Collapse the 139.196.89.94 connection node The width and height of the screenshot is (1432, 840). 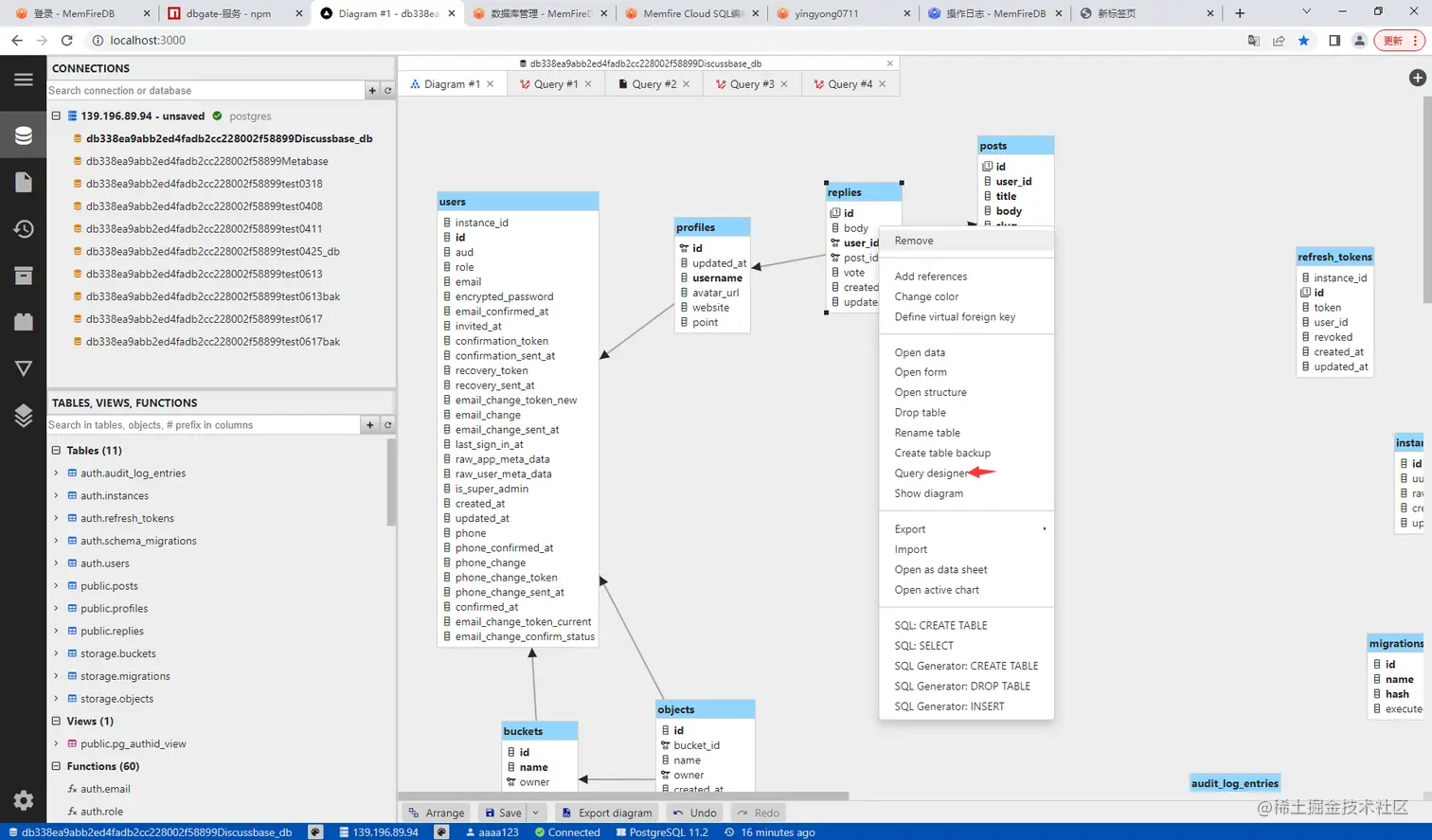pyautogui.click(x=56, y=116)
